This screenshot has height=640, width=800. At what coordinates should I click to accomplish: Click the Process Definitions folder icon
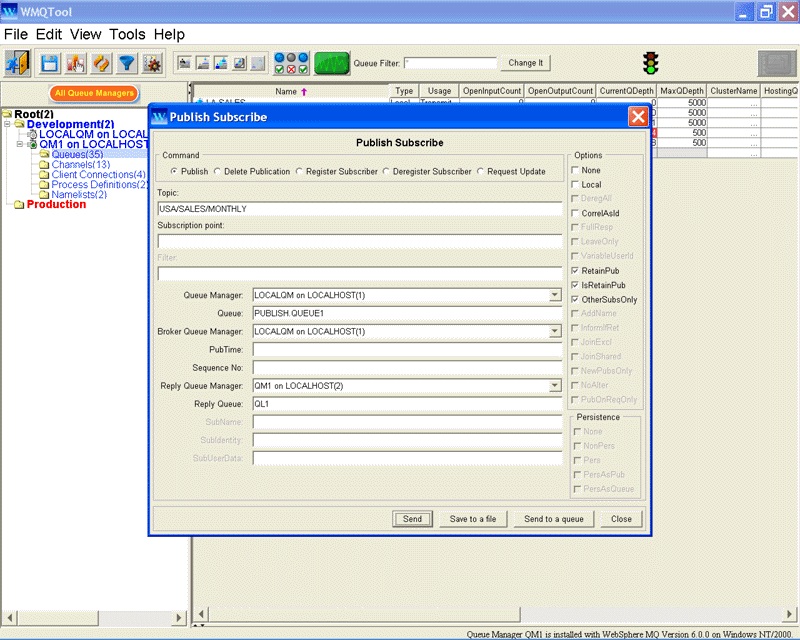[x=44, y=184]
